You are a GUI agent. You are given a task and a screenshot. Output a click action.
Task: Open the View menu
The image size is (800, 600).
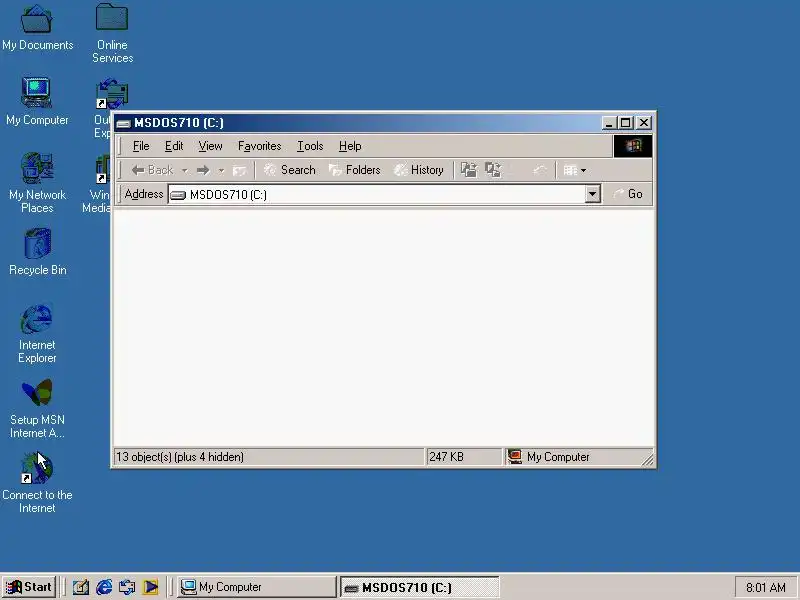210,146
